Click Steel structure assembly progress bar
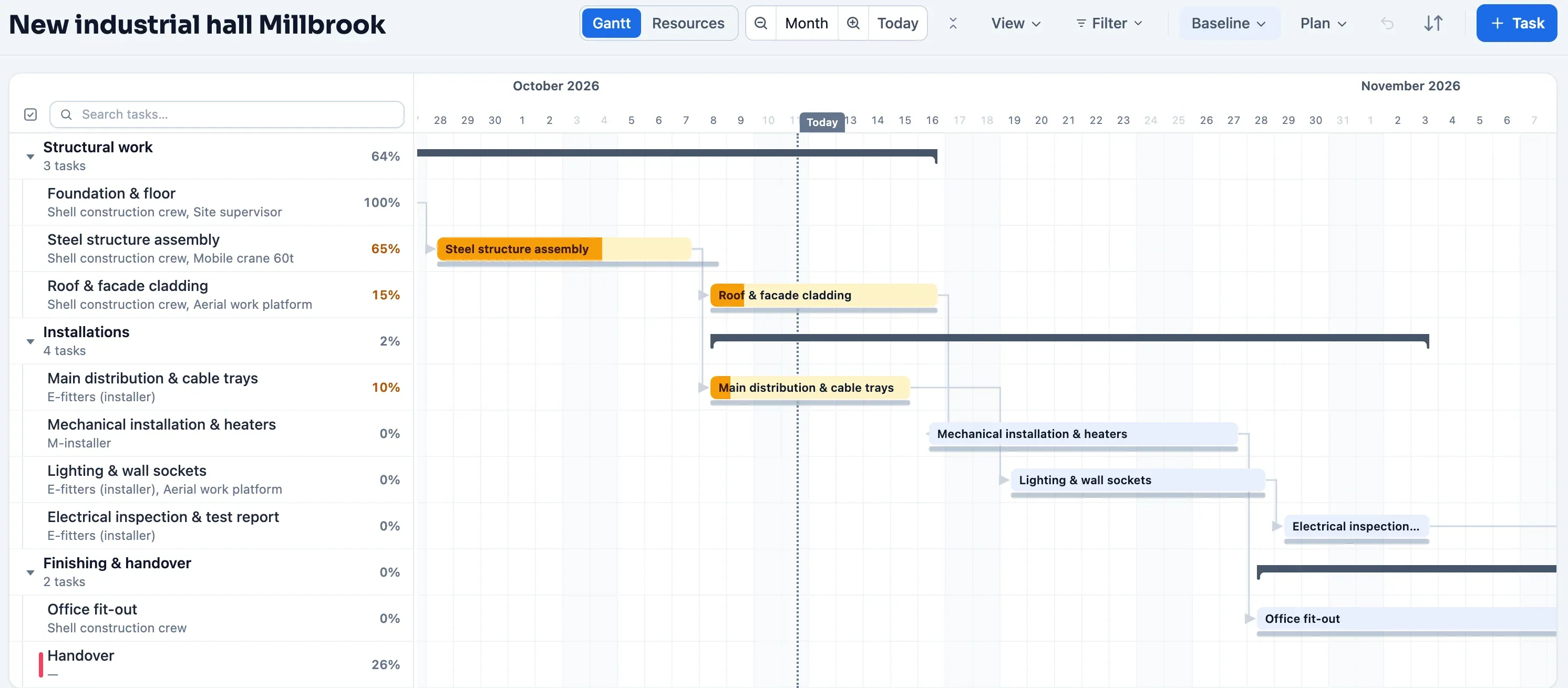This screenshot has height=688, width=1568. tap(564, 249)
